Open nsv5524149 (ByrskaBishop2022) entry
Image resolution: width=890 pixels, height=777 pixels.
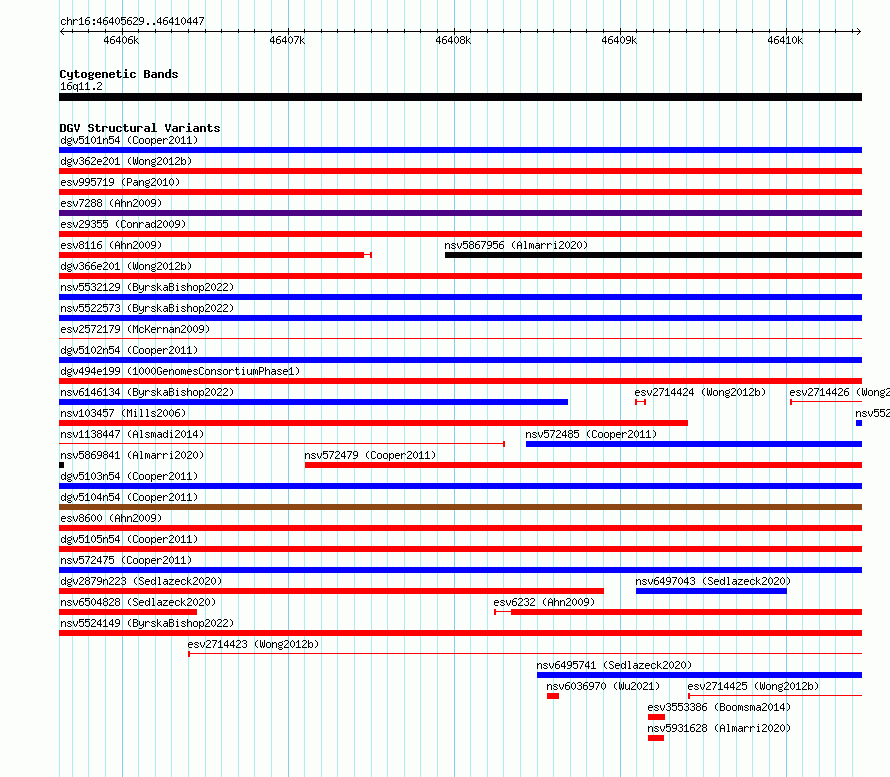(x=147, y=623)
